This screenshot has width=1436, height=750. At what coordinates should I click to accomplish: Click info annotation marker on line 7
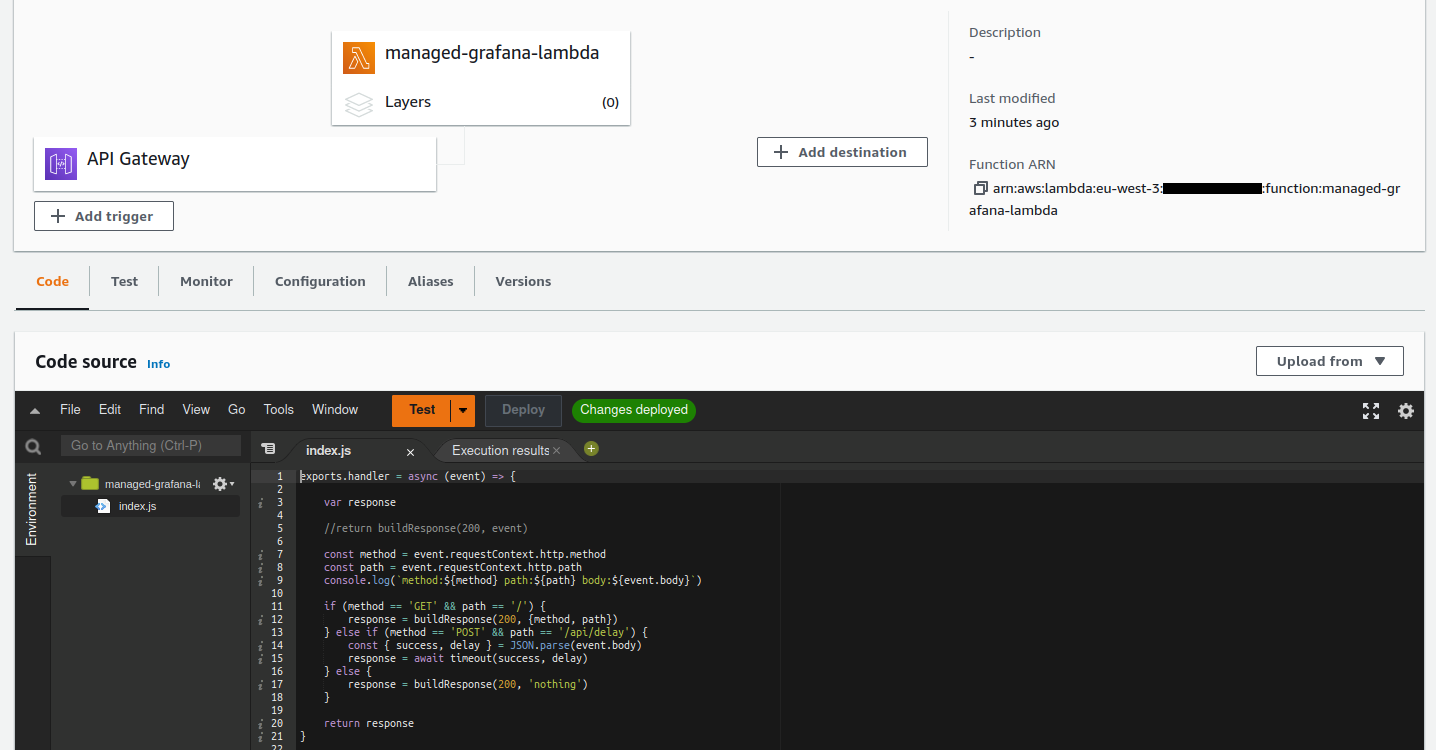point(260,555)
